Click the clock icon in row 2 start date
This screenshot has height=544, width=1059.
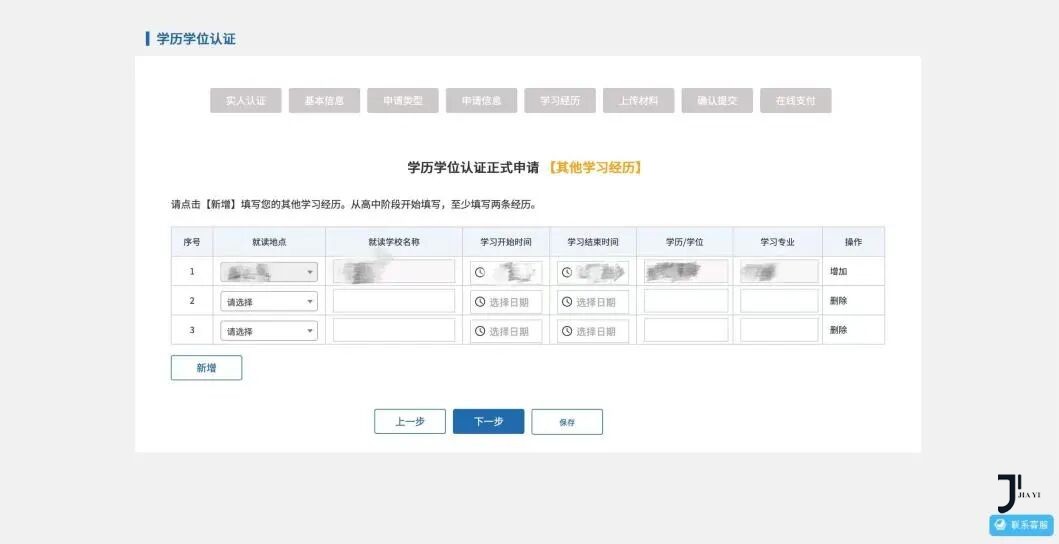(480, 302)
